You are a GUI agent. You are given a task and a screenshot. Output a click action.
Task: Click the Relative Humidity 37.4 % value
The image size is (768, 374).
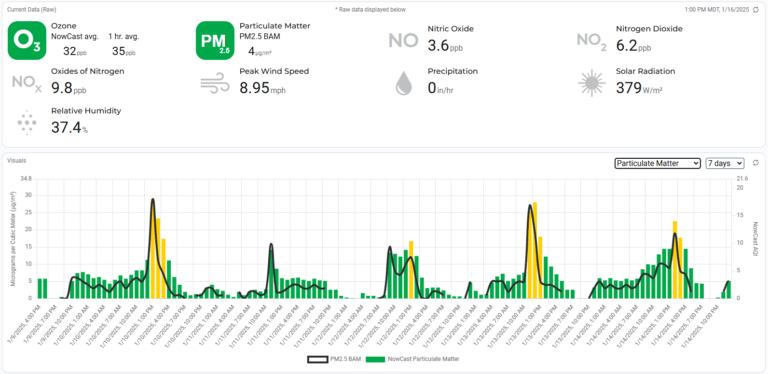click(70, 128)
